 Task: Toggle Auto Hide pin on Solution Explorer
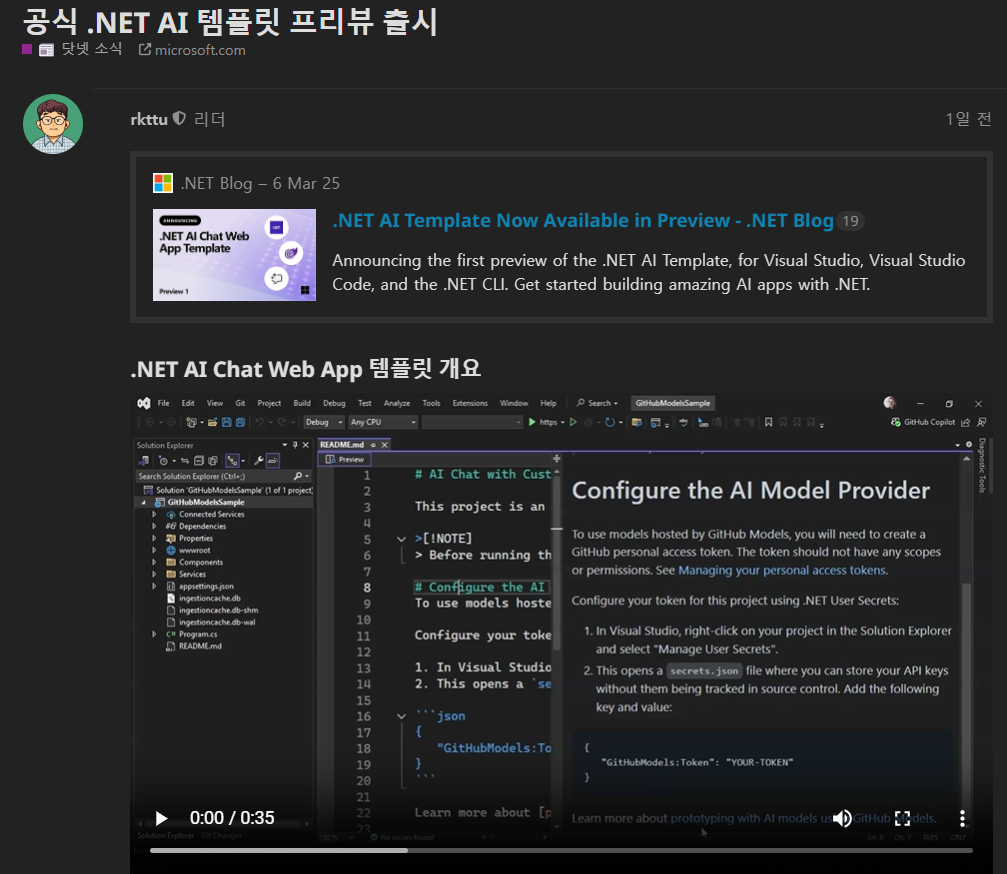(x=295, y=445)
